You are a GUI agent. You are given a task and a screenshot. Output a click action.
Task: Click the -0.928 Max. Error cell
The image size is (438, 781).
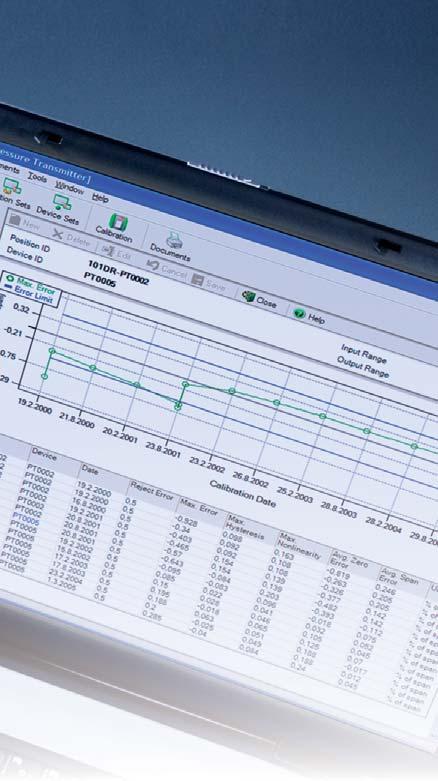coord(187,522)
